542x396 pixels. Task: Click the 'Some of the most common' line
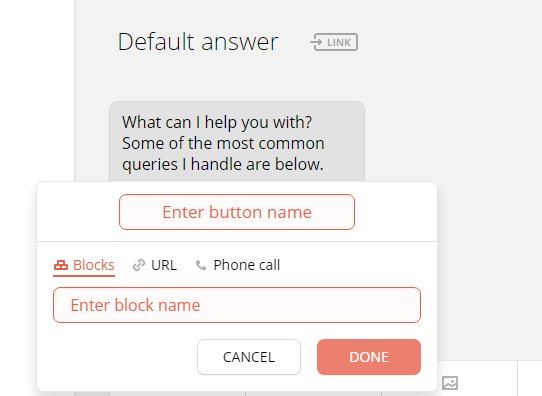click(x=223, y=143)
